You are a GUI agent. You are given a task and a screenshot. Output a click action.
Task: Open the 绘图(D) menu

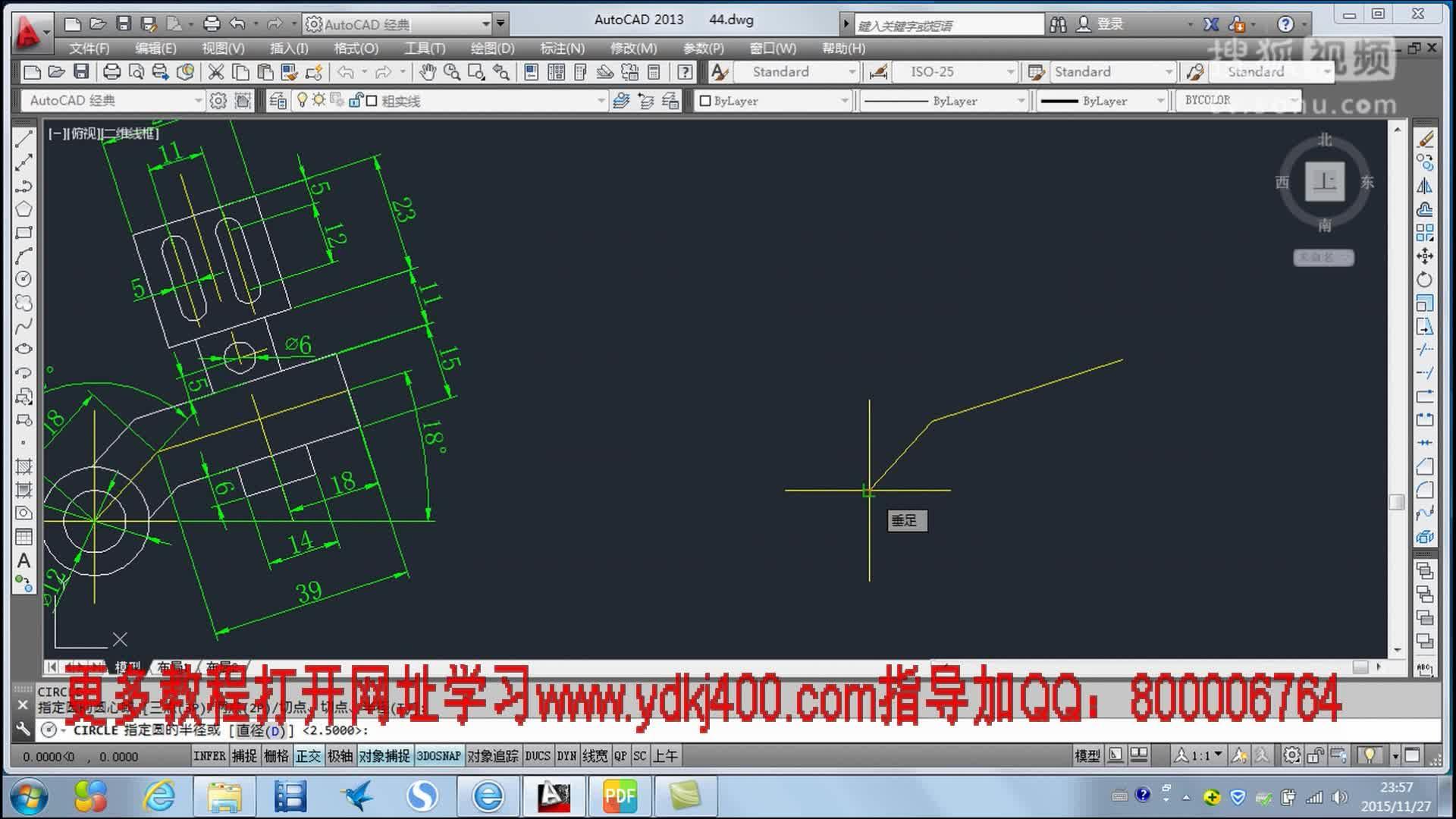491,48
